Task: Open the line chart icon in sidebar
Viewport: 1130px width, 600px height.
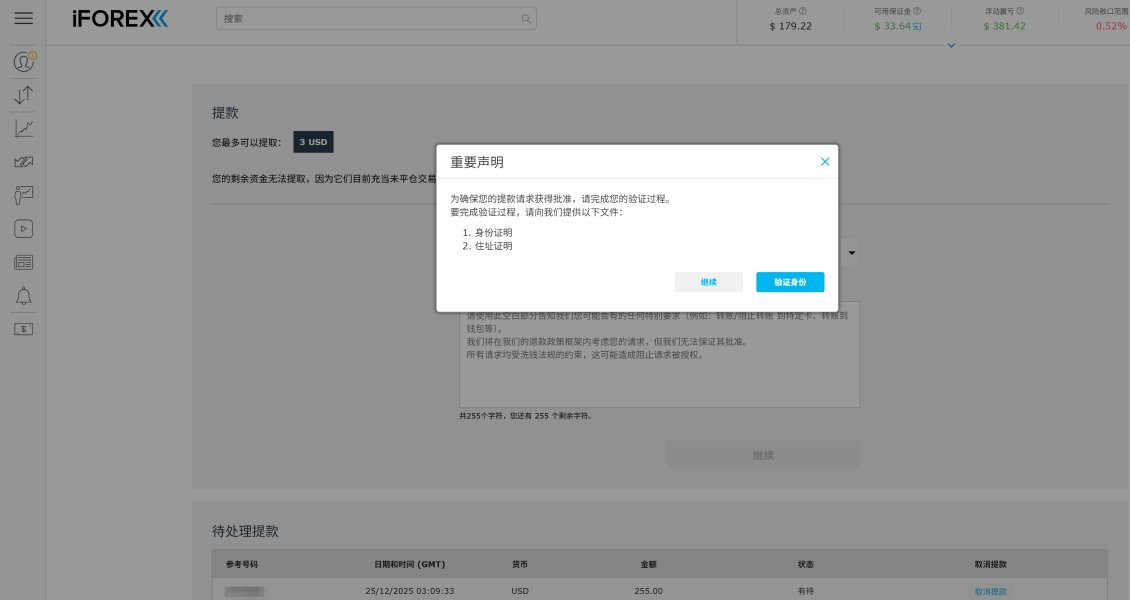Action: 23,128
